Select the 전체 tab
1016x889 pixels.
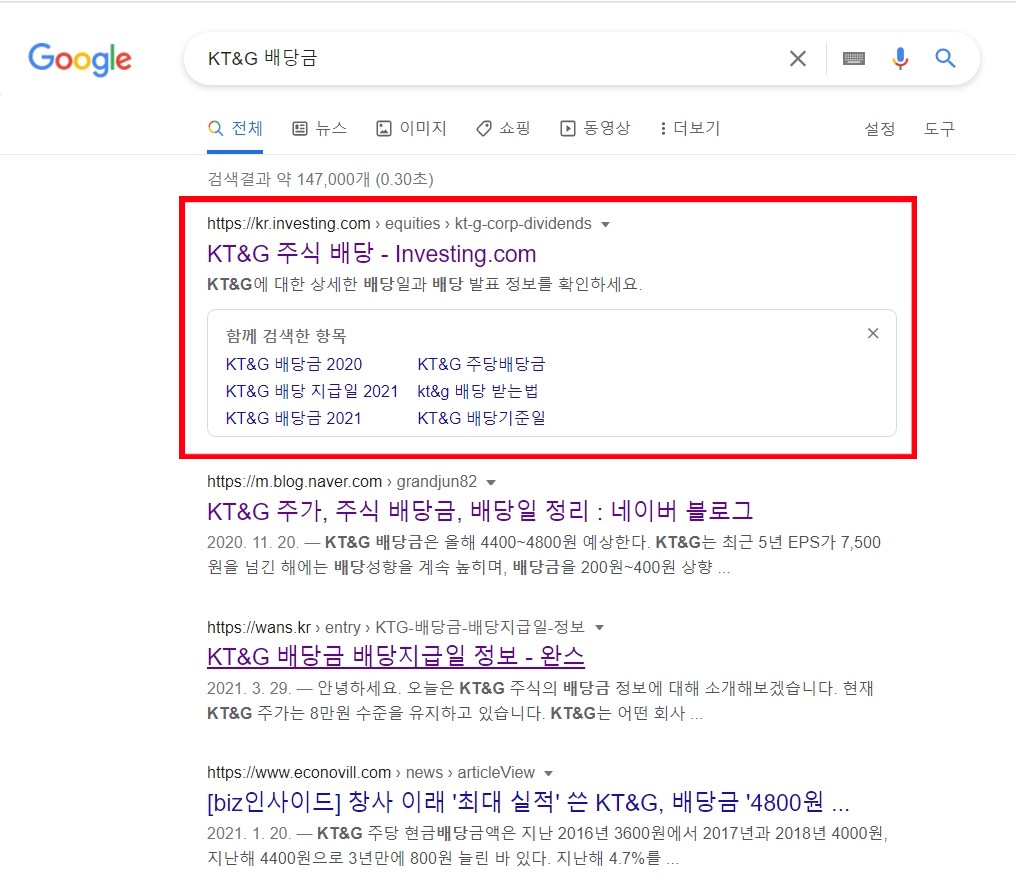click(235, 128)
